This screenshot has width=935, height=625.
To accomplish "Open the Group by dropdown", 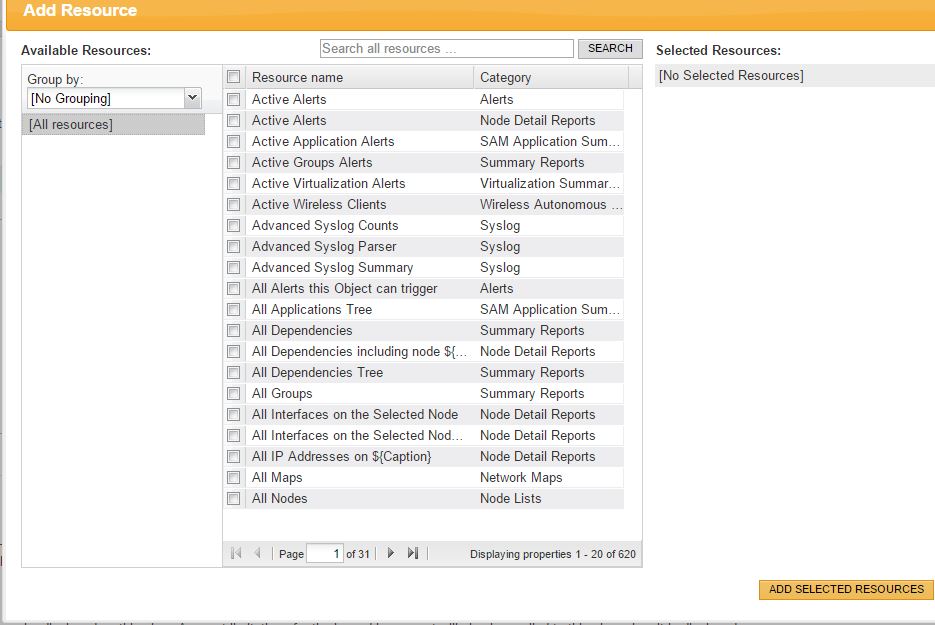I will pyautogui.click(x=192, y=98).
